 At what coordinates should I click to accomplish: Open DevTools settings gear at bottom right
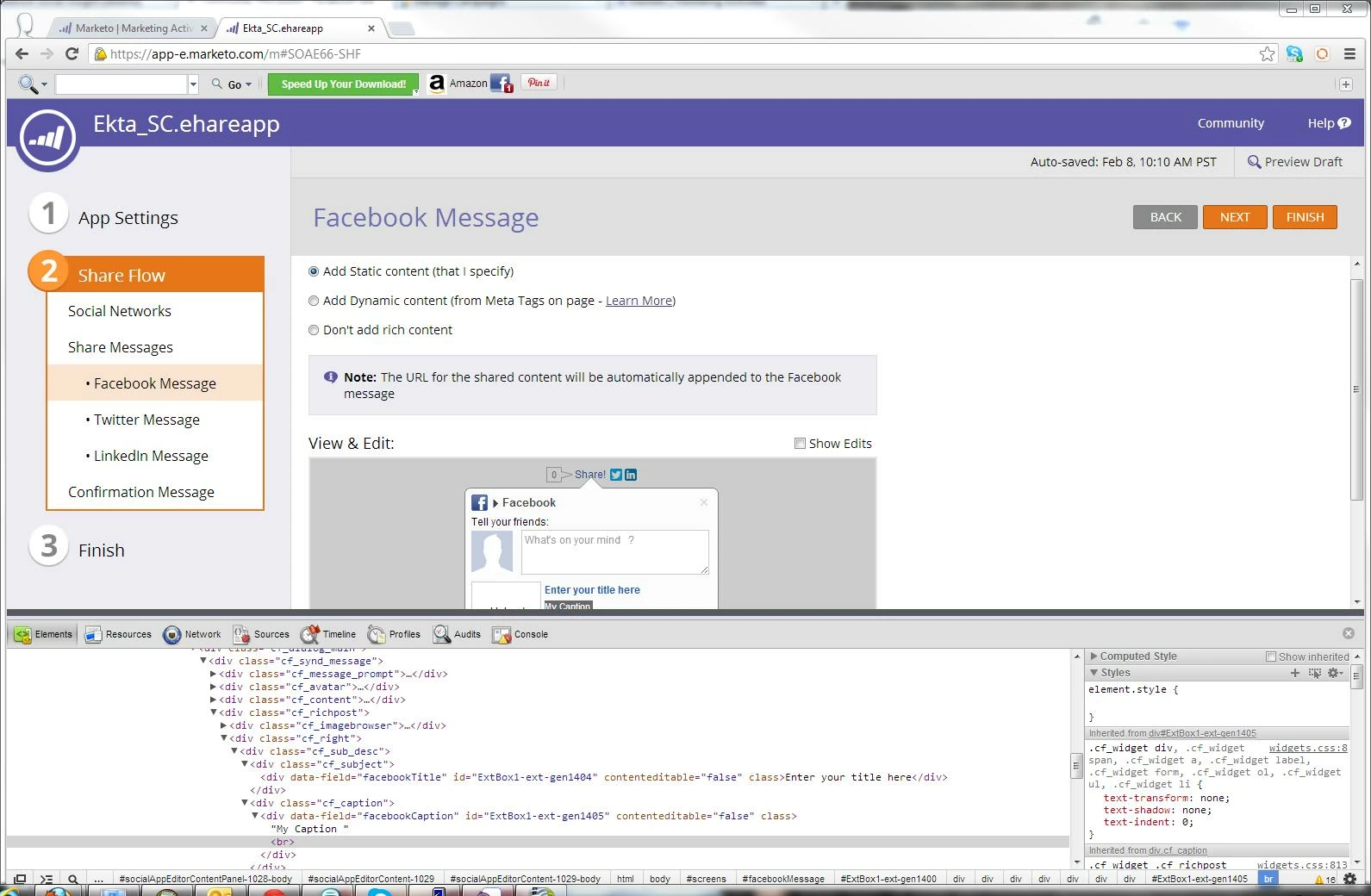[1350, 879]
